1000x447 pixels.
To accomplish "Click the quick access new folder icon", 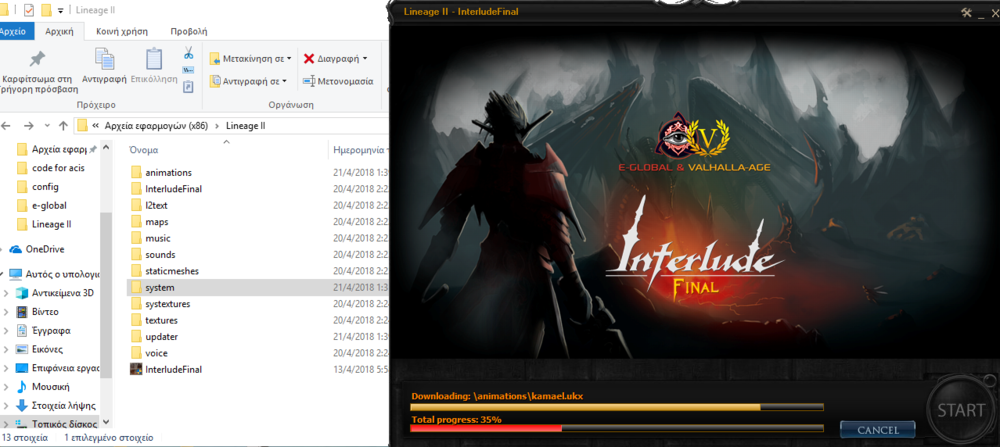I will pyautogui.click(x=46, y=10).
